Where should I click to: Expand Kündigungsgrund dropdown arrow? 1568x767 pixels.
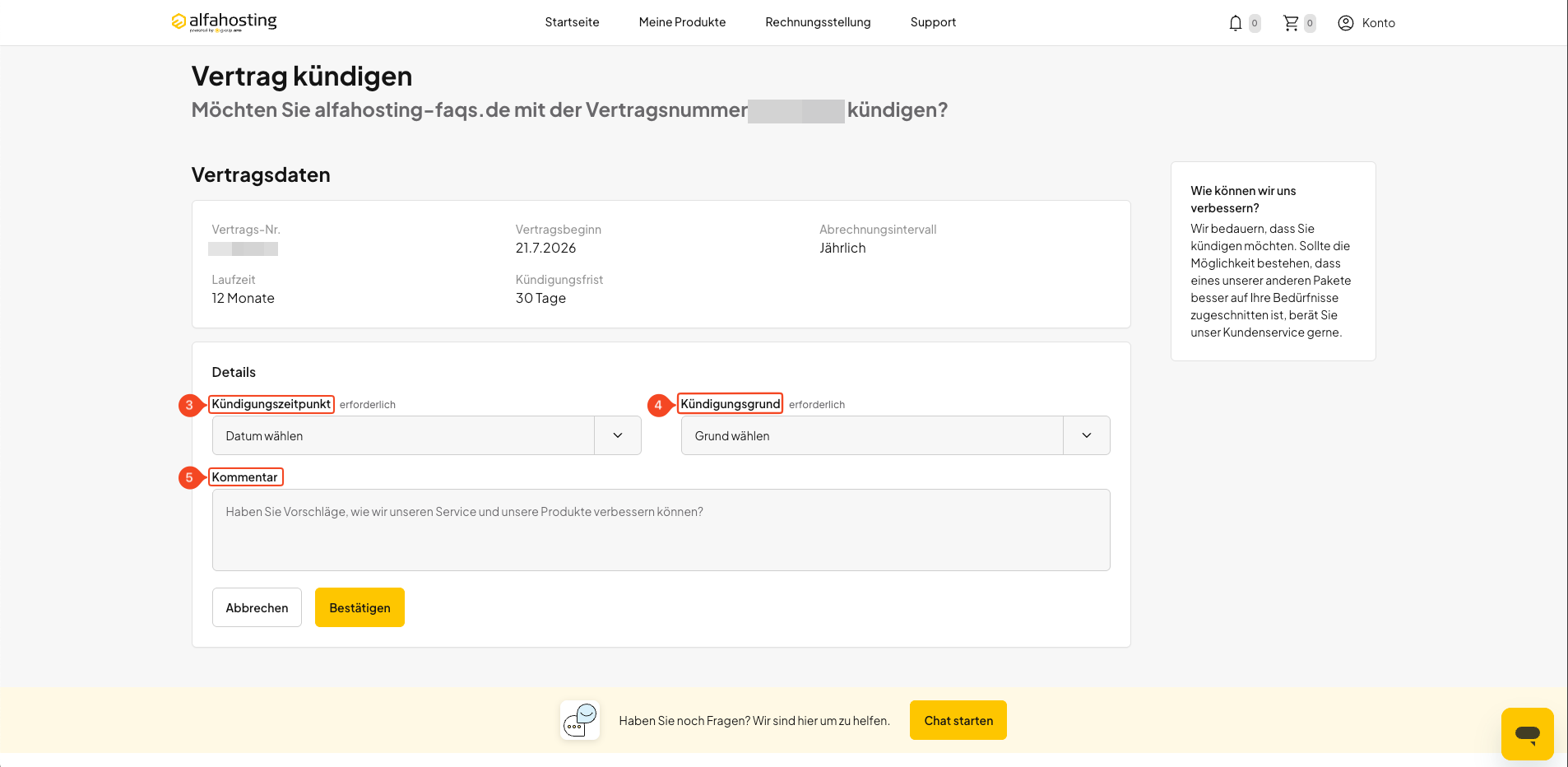point(1087,435)
